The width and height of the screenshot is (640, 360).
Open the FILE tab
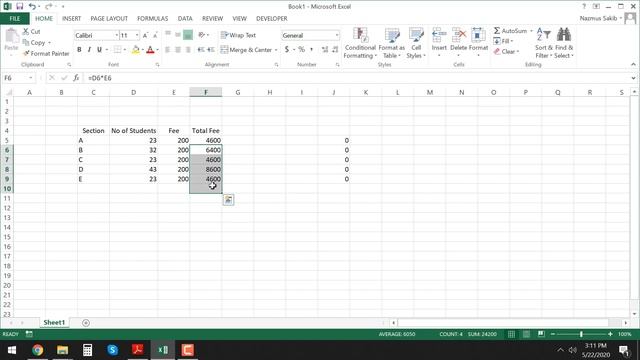pyautogui.click(x=15, y=19)
